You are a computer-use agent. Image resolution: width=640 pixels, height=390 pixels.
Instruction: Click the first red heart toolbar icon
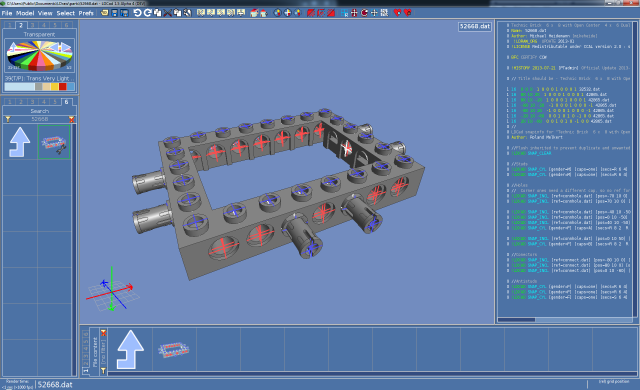397,13
